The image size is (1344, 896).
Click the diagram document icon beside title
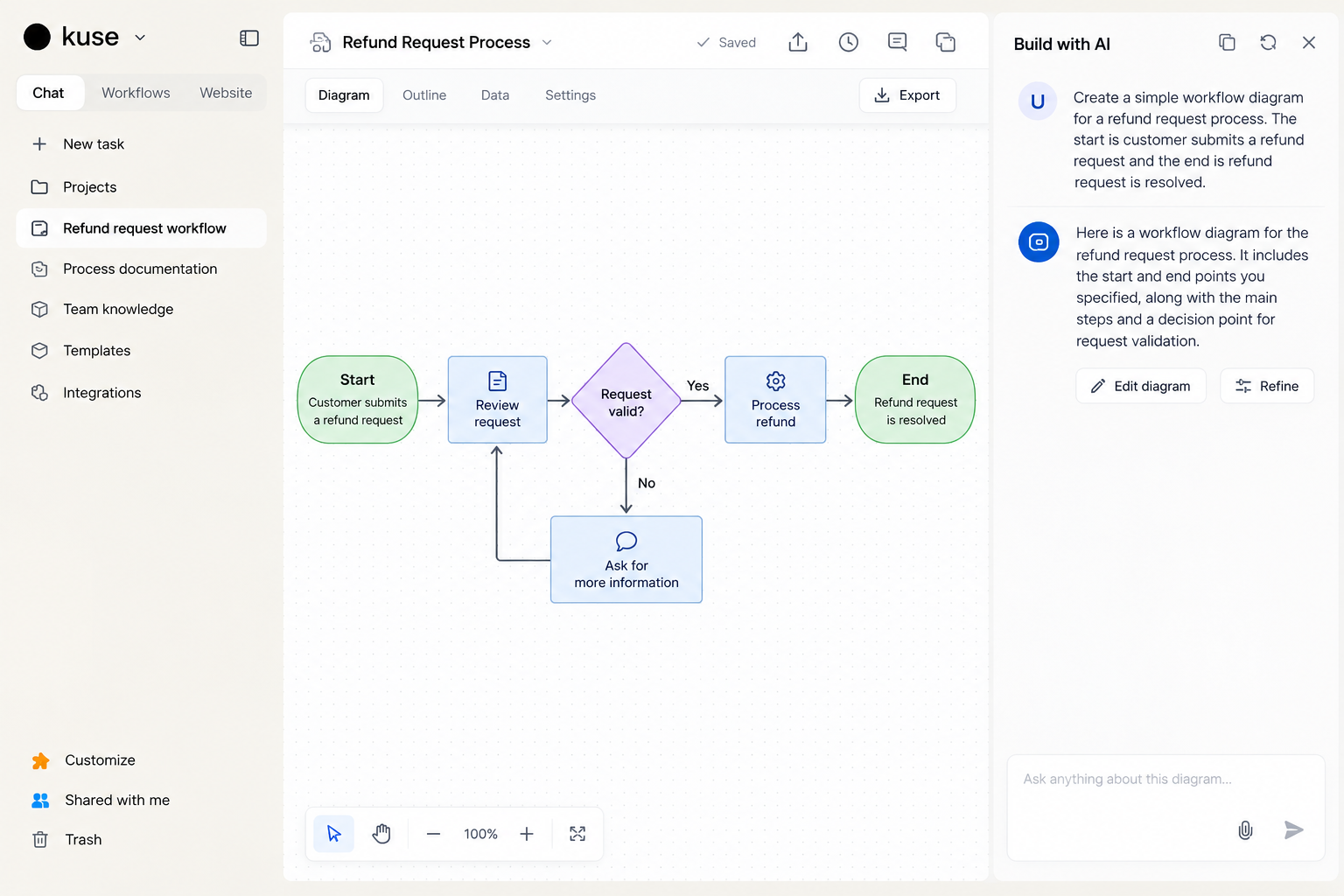coord(321,42)
